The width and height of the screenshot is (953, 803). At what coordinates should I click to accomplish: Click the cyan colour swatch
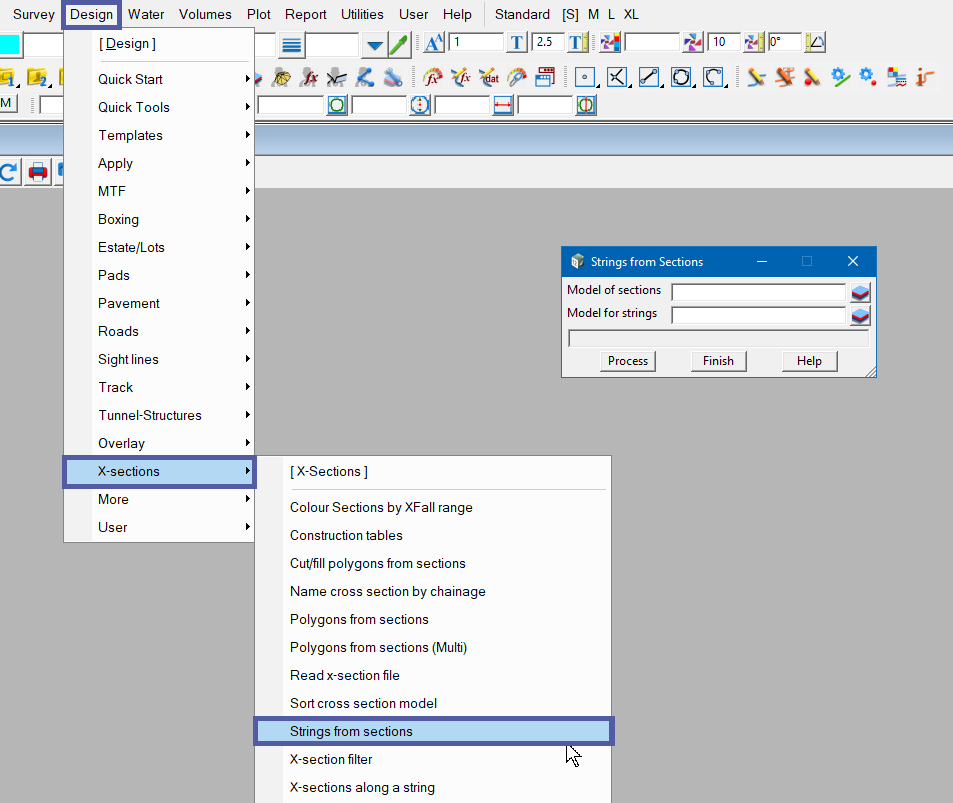pyautogui.click(x=10, y=44)
